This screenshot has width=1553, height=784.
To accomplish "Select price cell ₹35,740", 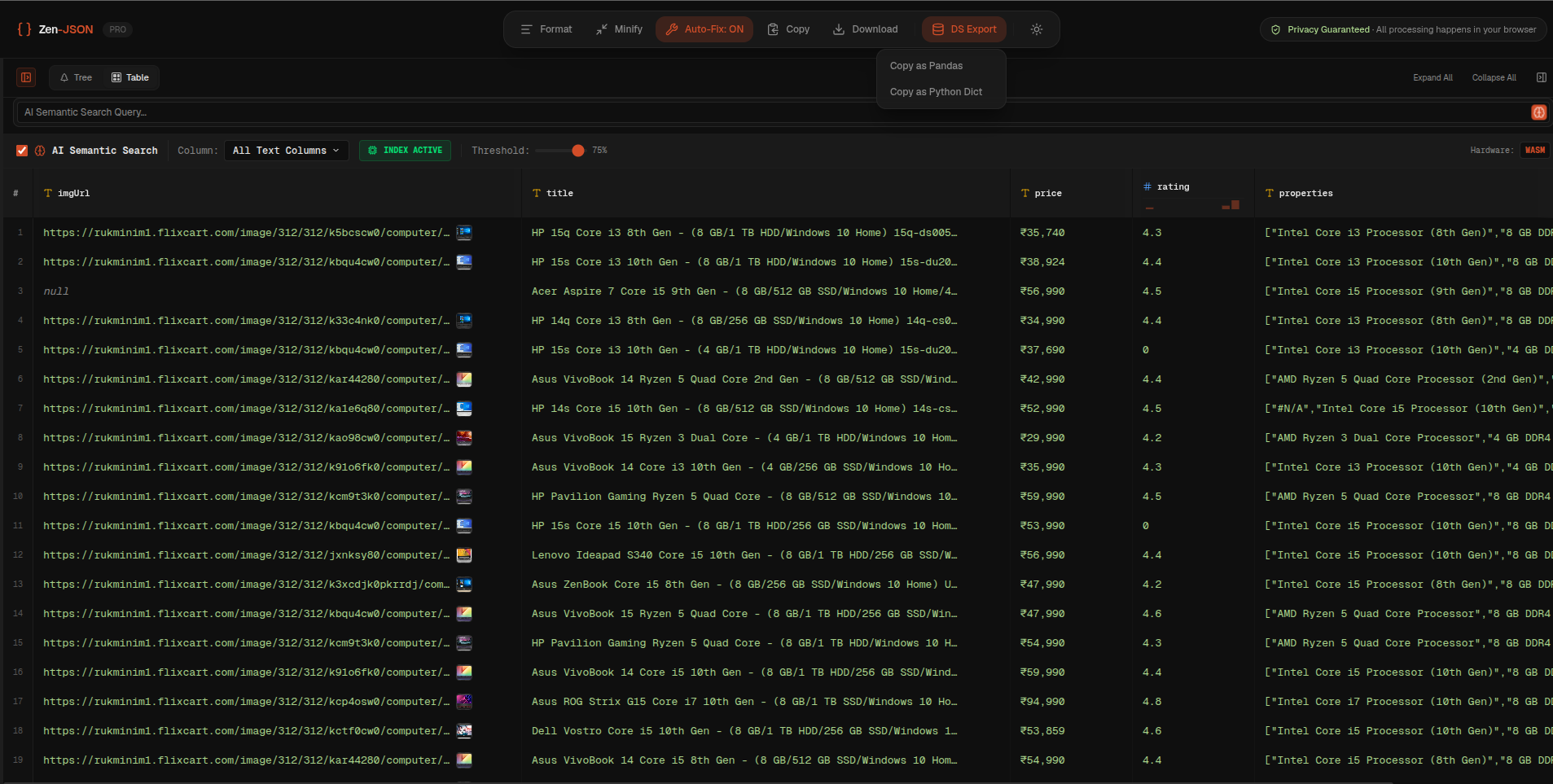I will click(x=1042, y=233).
